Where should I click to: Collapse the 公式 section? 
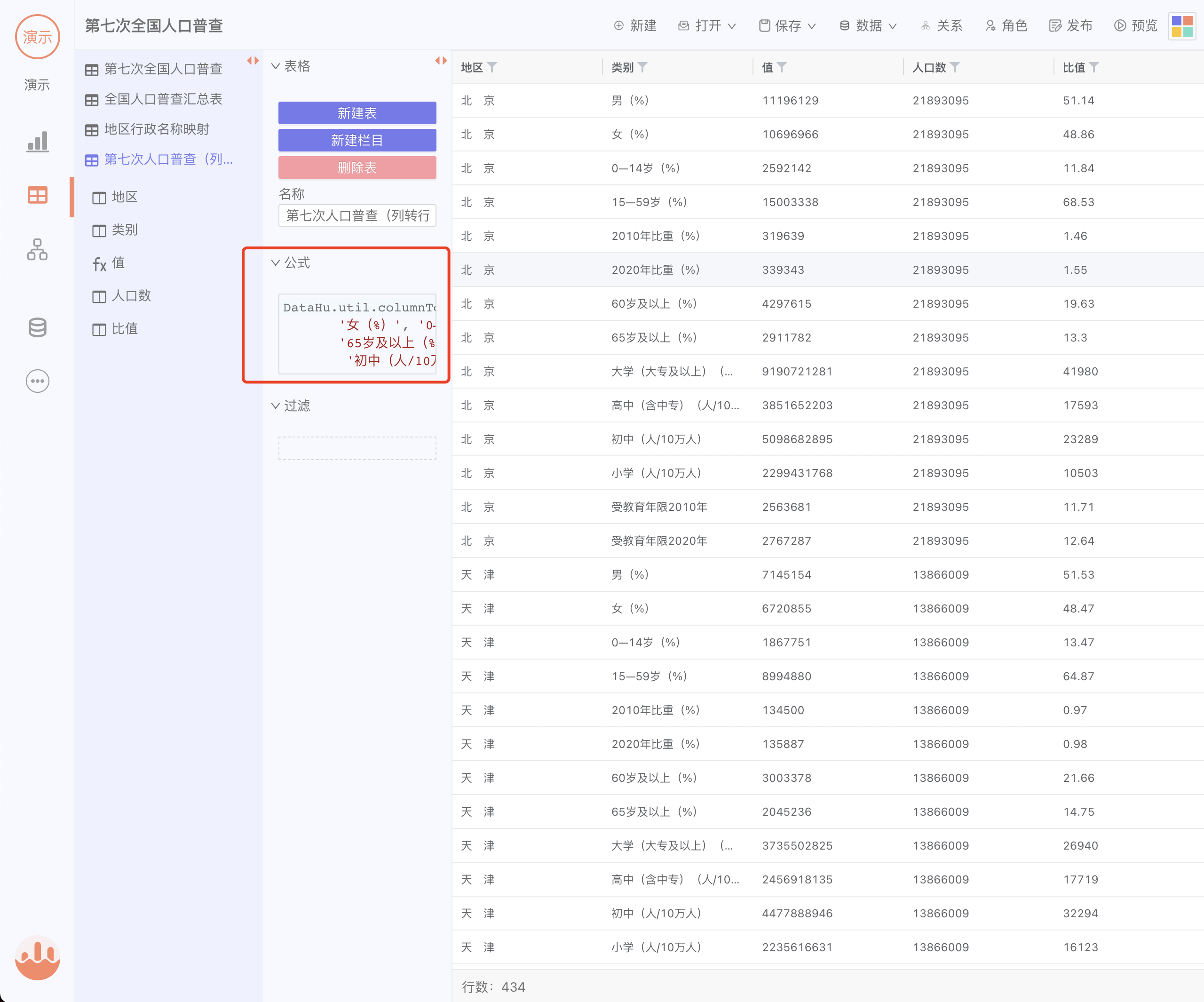(275, 262)
